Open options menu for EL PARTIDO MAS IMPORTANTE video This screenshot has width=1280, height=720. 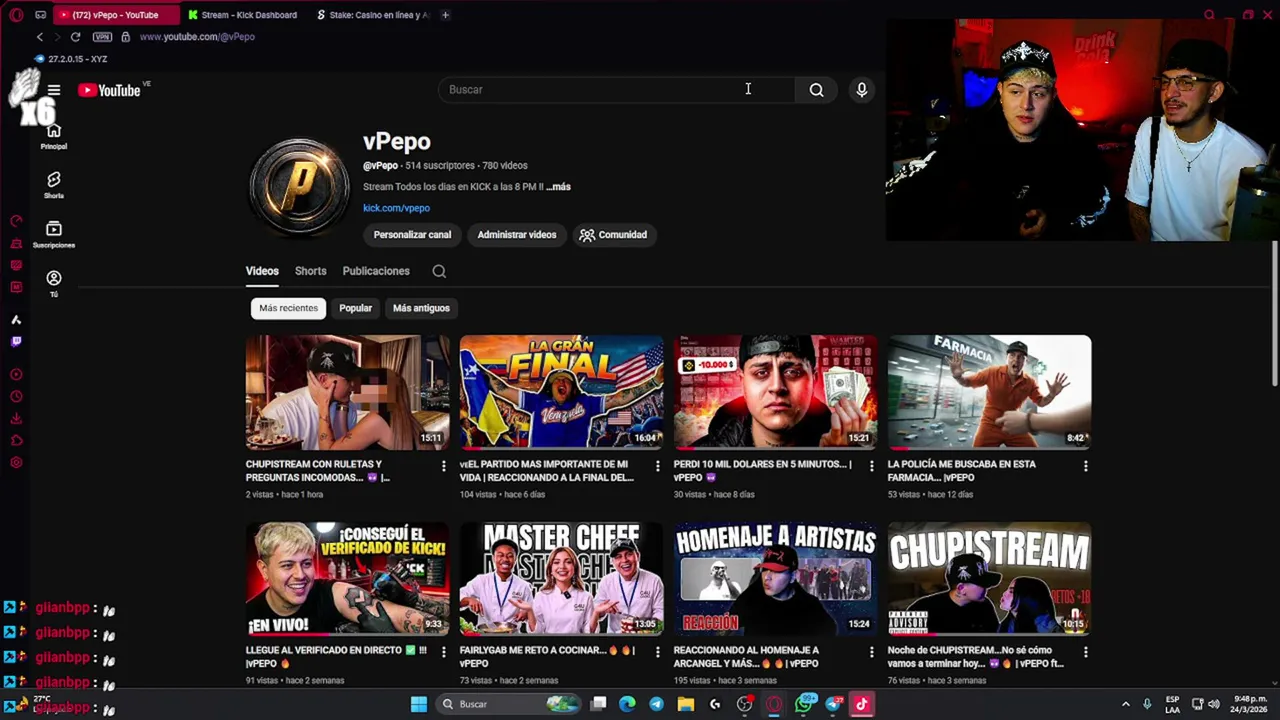(x=657, y=466)
